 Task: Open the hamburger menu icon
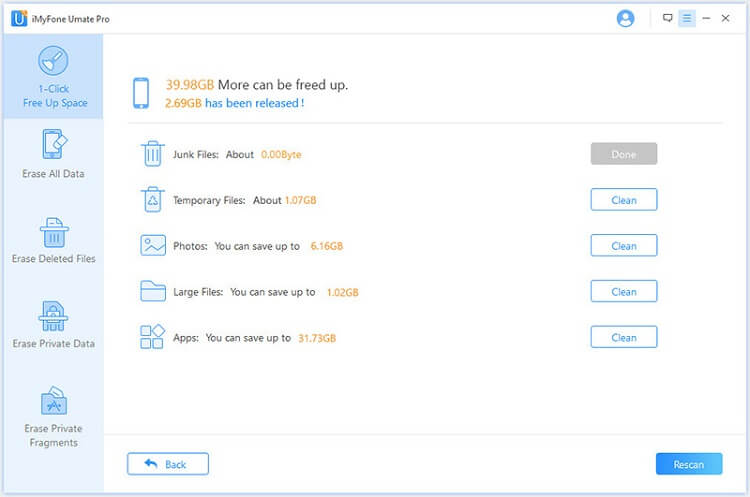coord(687,18)
